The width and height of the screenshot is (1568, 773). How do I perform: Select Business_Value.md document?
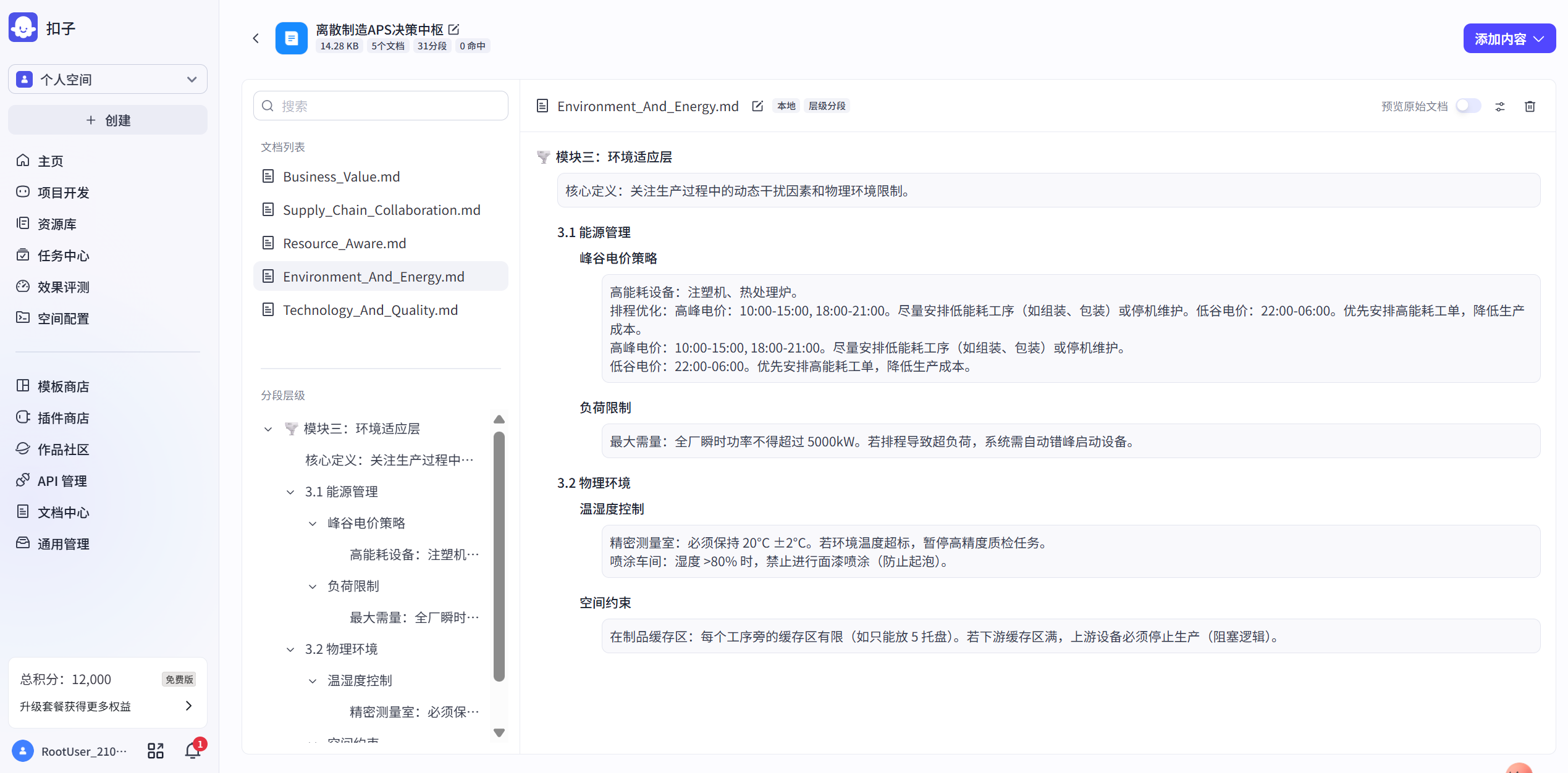pos(381,177)
